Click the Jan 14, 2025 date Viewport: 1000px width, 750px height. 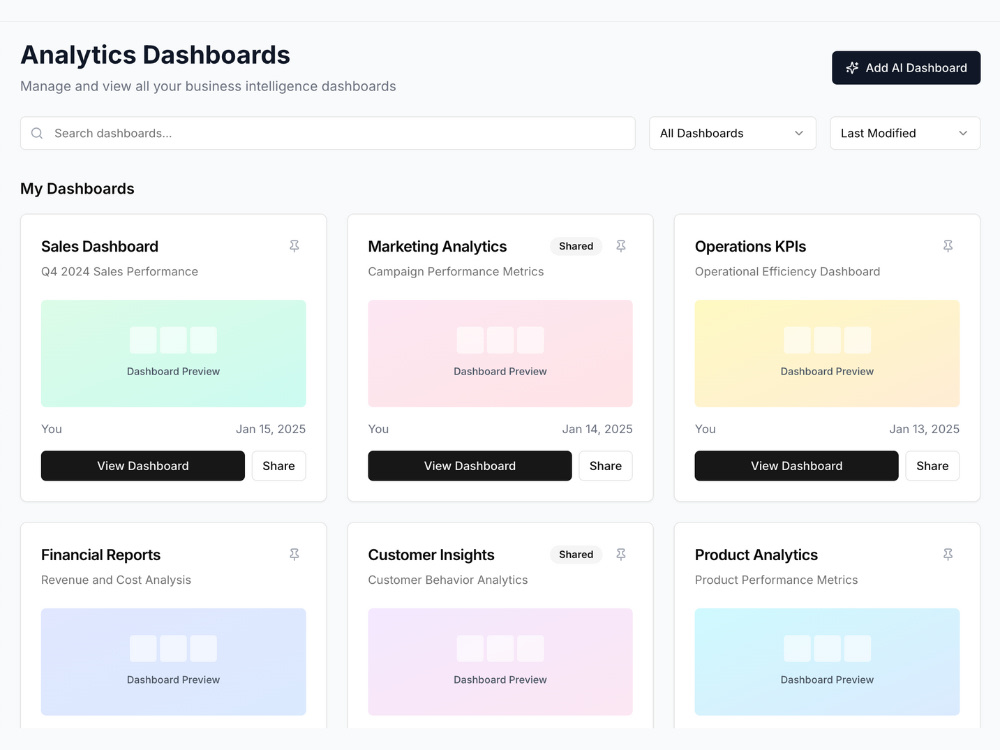[597, 429]
